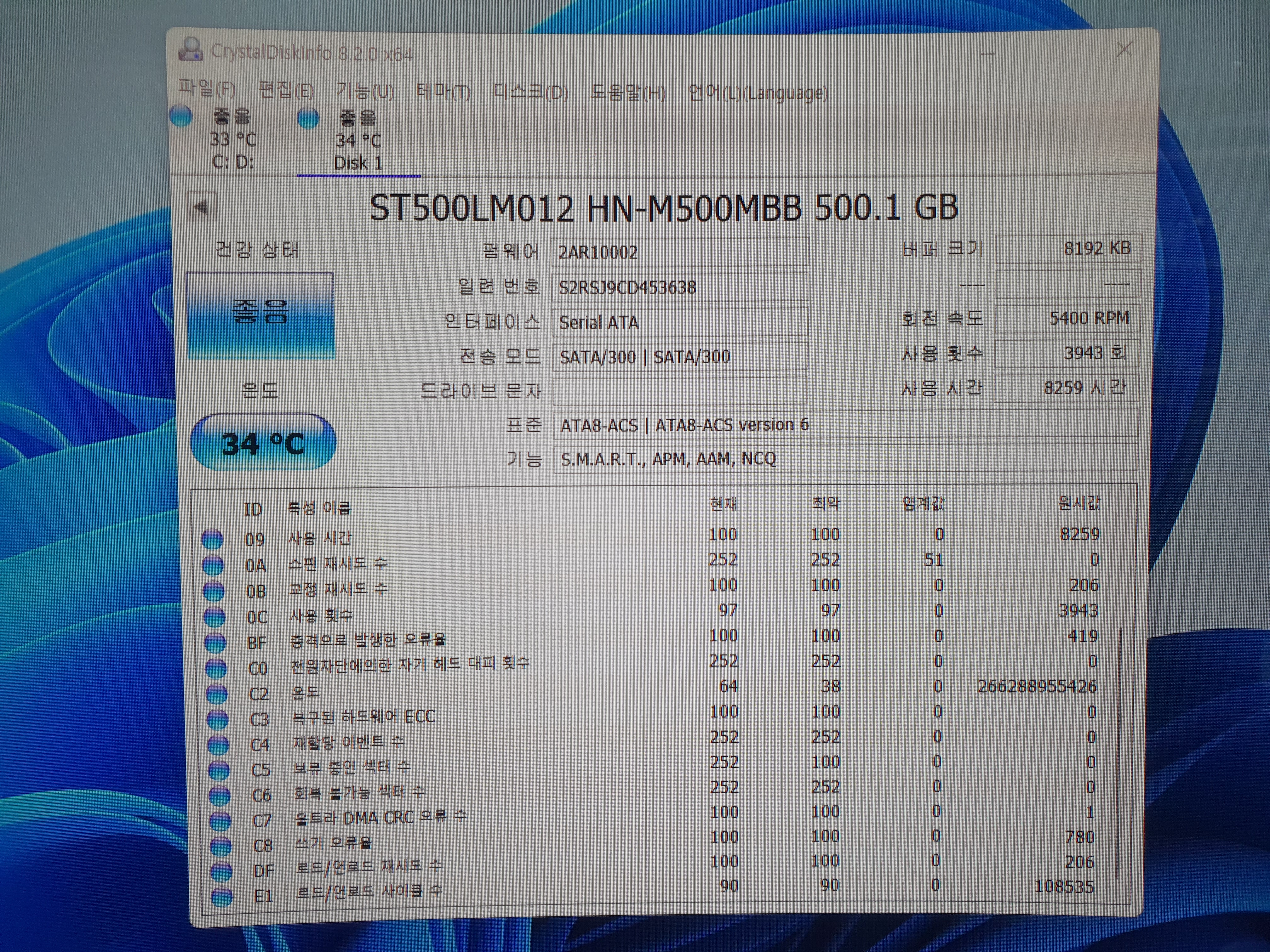
Task: Click the features field S.M.A.R.T., APM, AAM, NCQ
Action: click(845, 458)
